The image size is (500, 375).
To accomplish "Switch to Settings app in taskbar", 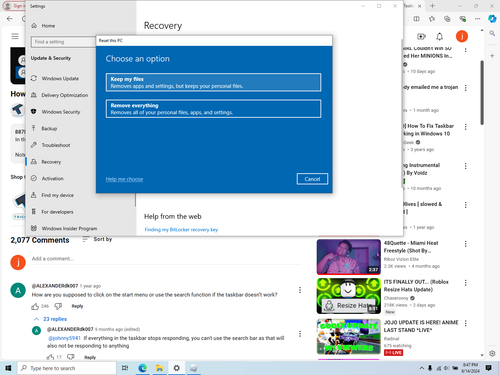I will click(x=177, y=368).
